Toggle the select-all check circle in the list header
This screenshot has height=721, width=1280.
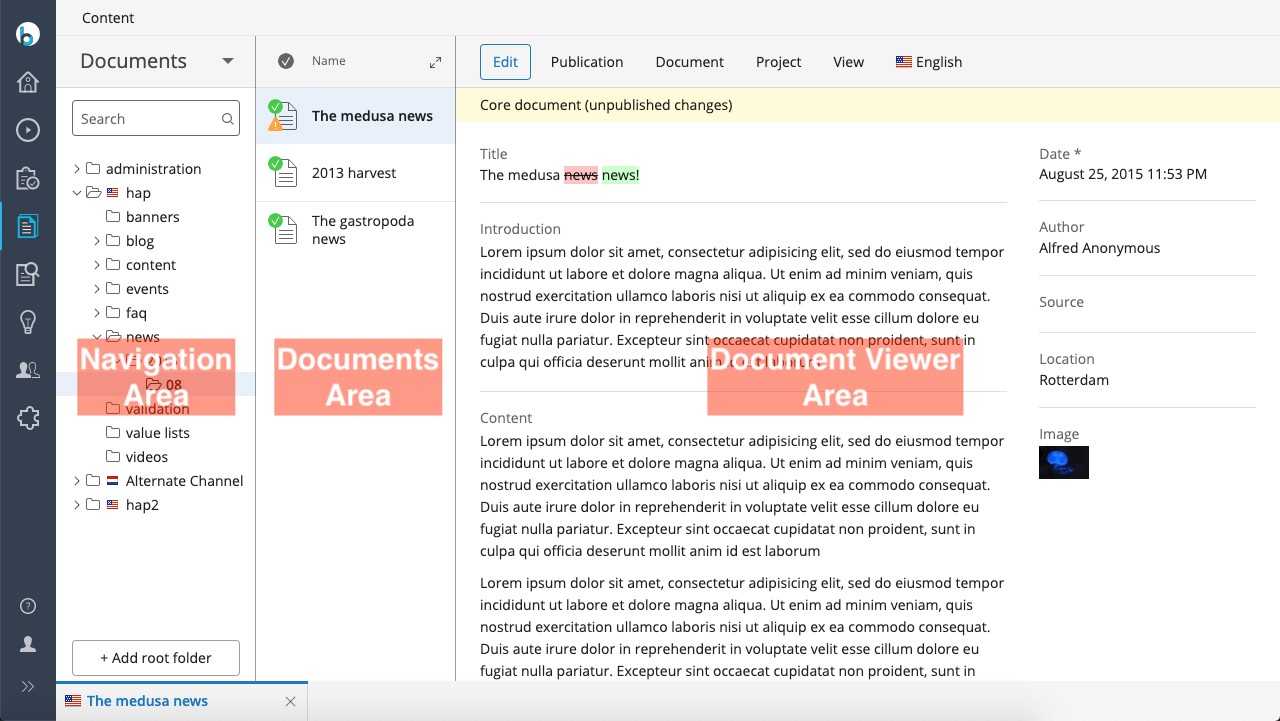(286, 61)
